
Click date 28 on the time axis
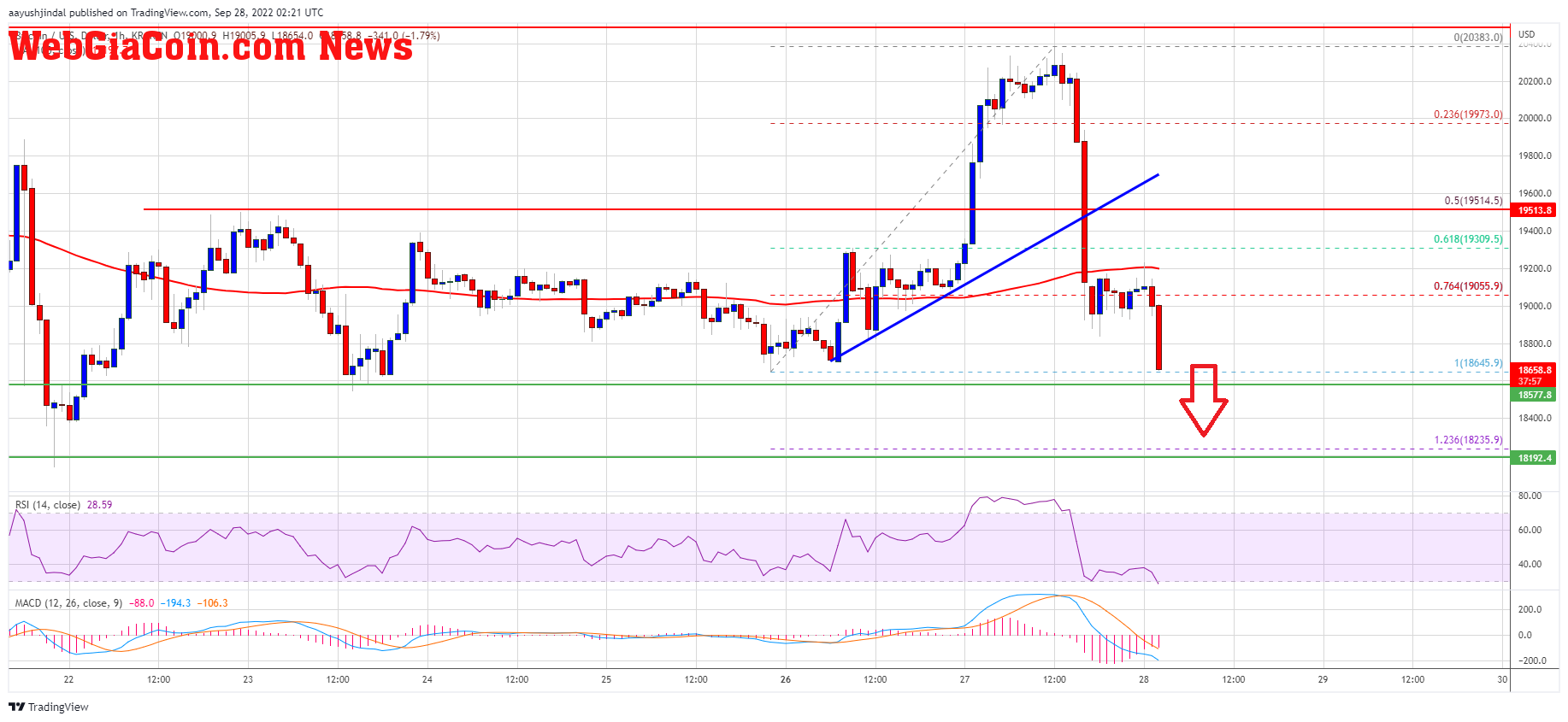pos(1144,679)
